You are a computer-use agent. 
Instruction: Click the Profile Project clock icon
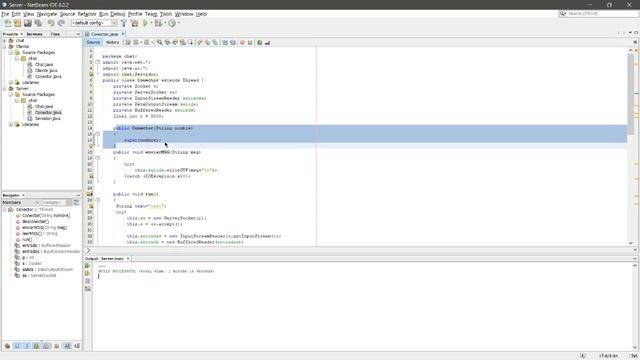pyautogui.click(x=172, y=23)
